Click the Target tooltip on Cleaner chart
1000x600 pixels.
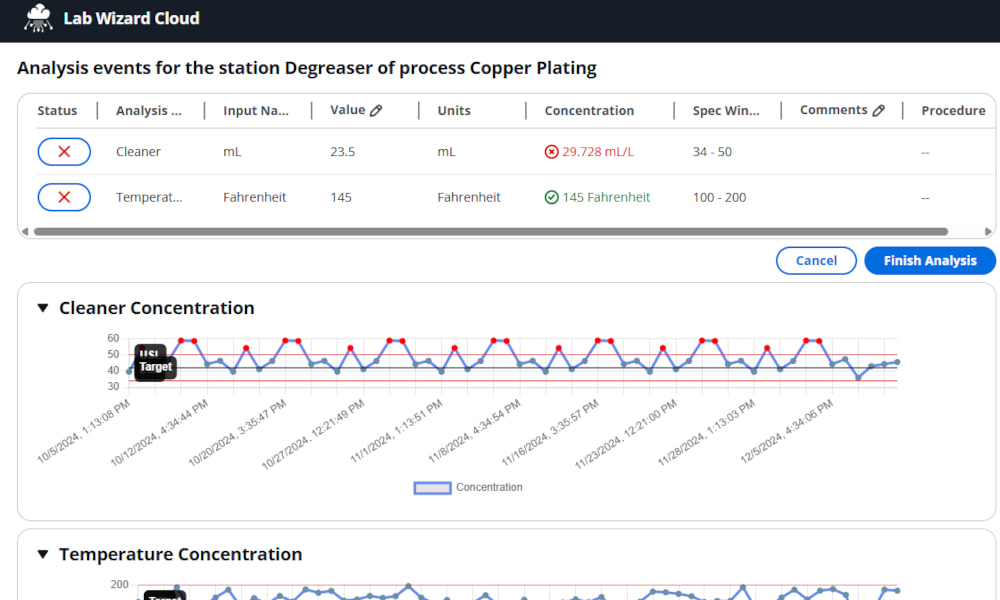tap(155, 367)
